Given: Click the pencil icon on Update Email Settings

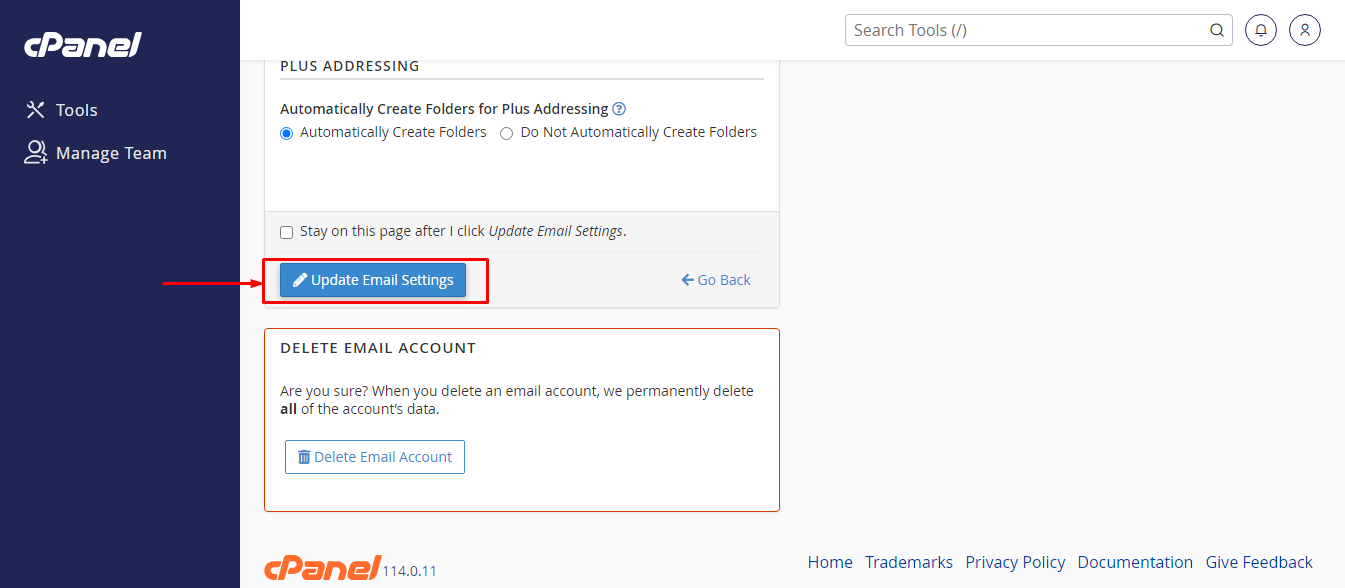Looking at the screenshot, I should point(299,280).
